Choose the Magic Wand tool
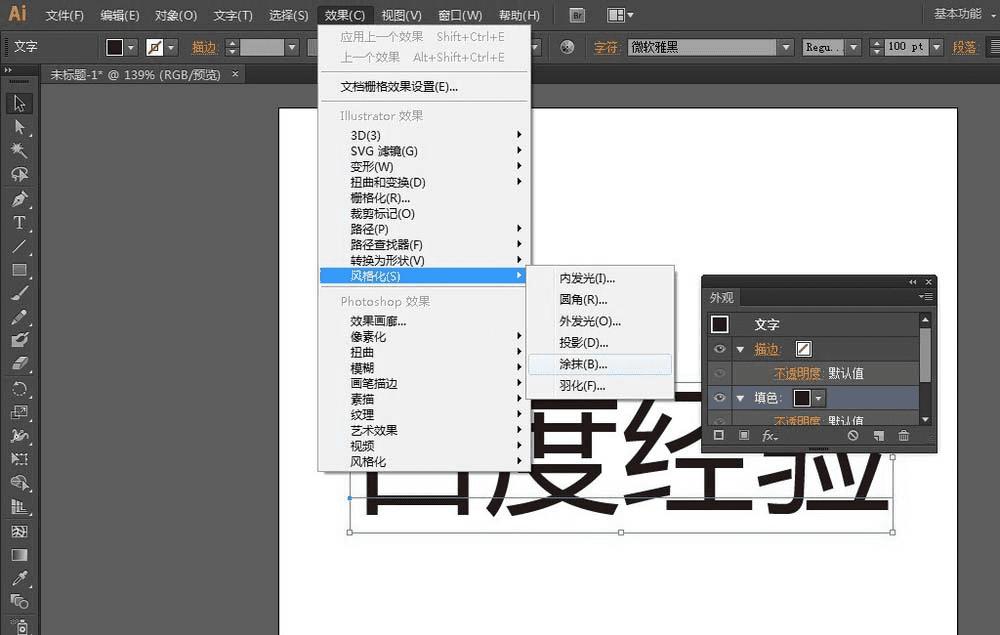Image resolution: width=1000 pixels, height=635 pixels. pos(19,150)
